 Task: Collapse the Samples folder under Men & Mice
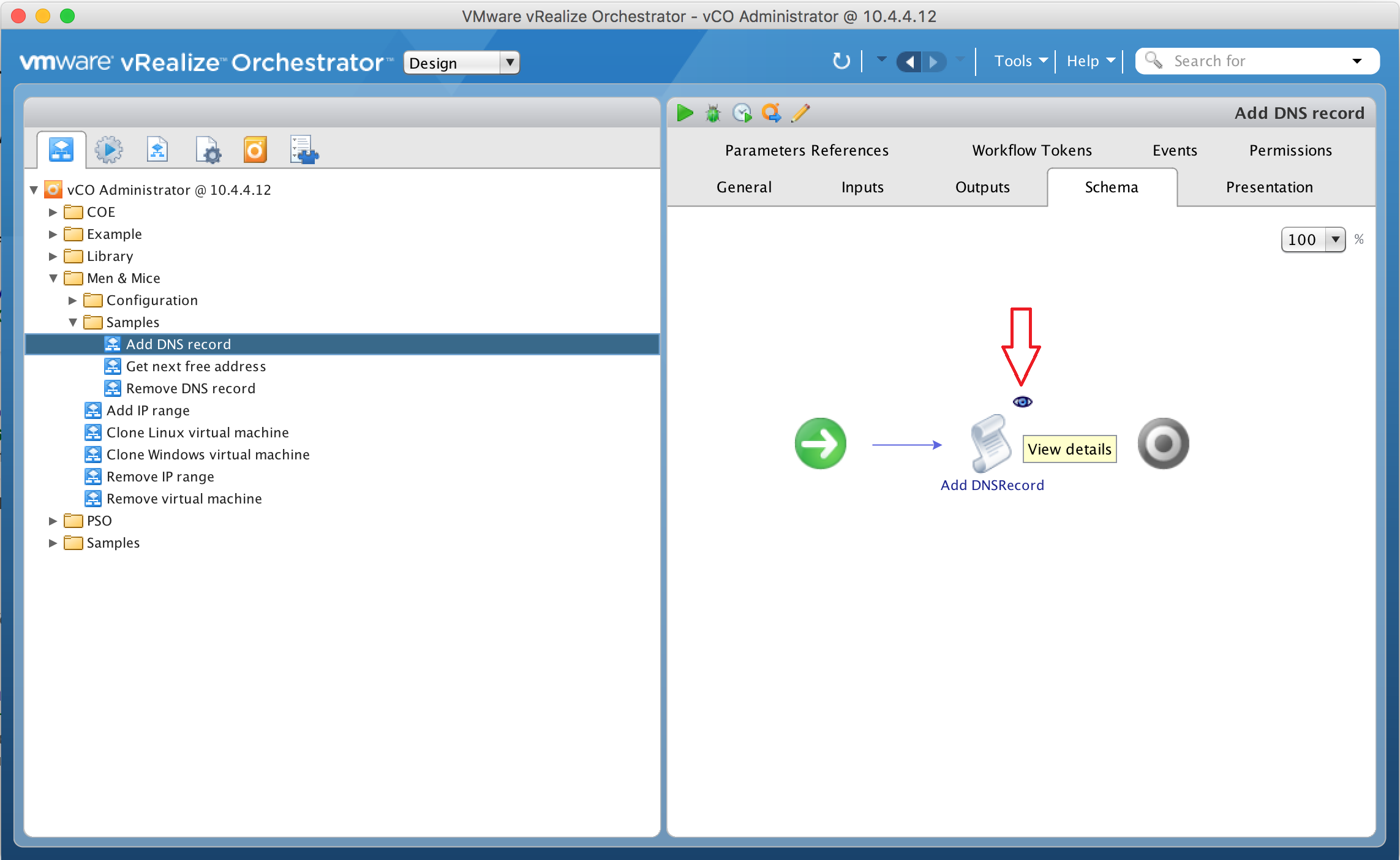(x=73, y=322)
